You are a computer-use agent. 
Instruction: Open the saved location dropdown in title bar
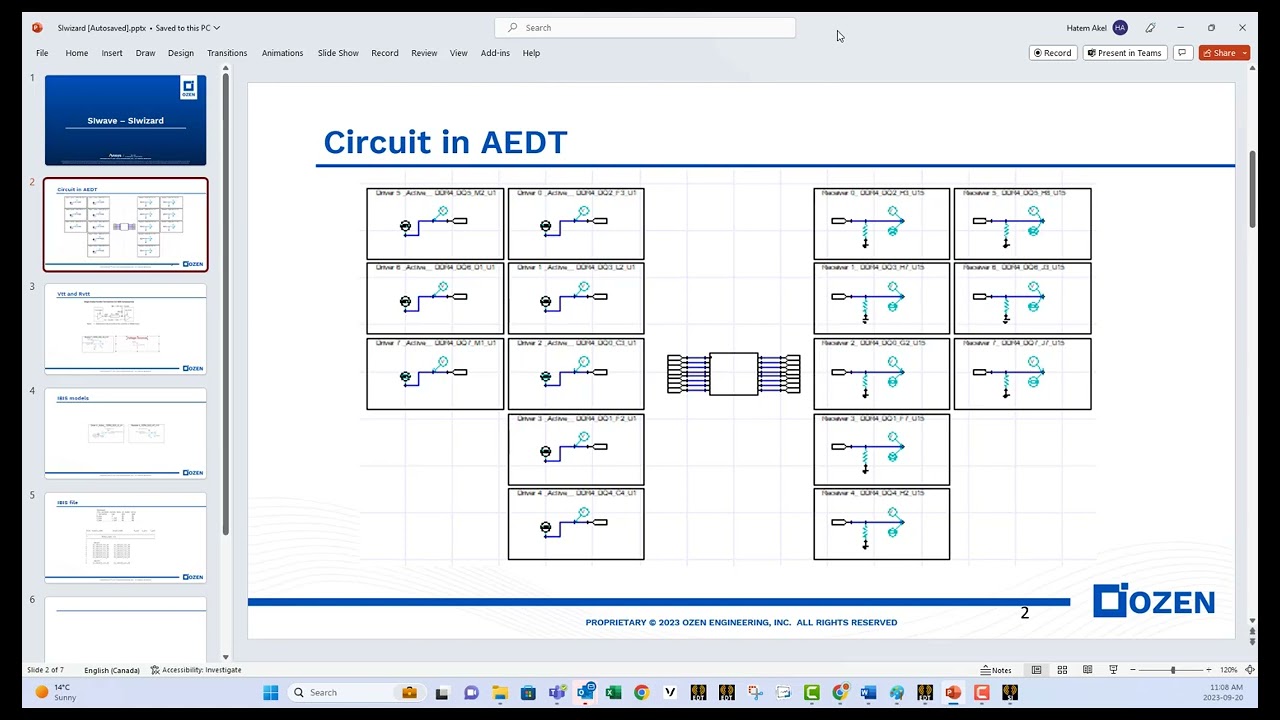217,28
